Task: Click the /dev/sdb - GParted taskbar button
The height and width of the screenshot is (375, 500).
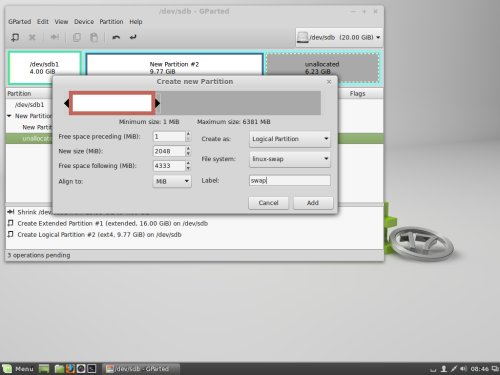Action: [141, 369]
